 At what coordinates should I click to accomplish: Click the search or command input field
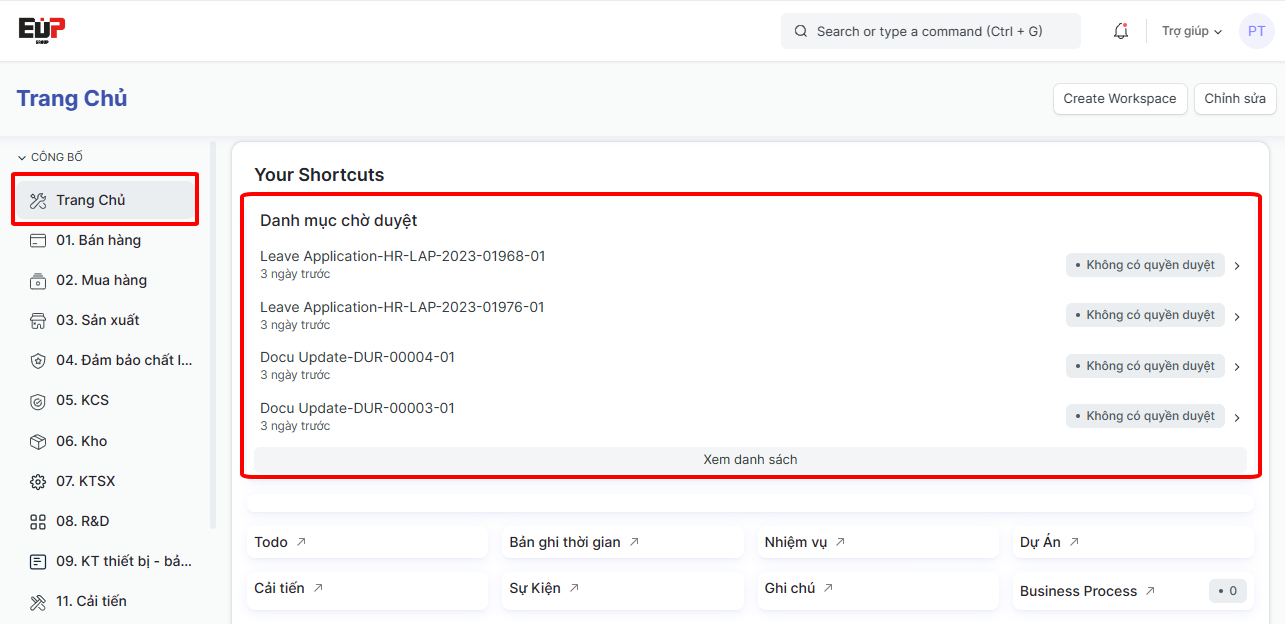[x=930, y=31]
